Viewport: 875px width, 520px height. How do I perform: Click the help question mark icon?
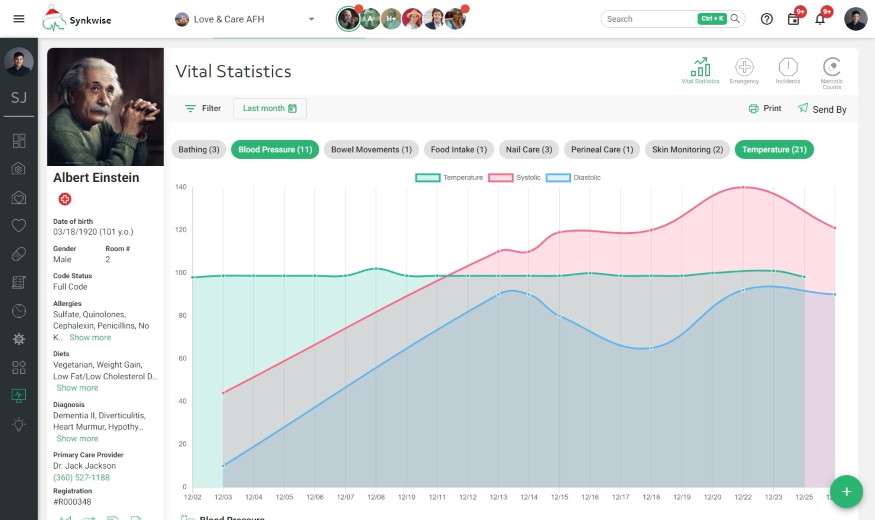[767, 19]
